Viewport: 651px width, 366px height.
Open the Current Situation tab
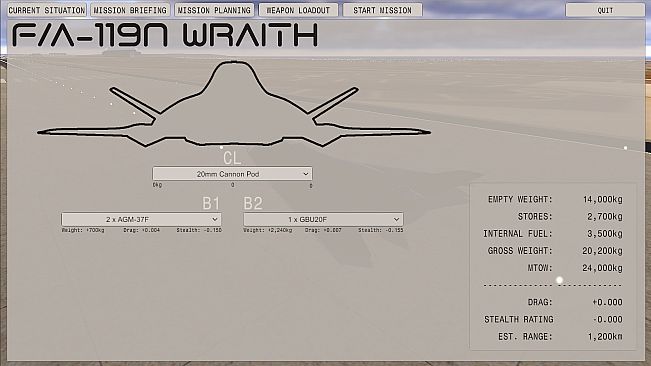click(x=47, y=10)
